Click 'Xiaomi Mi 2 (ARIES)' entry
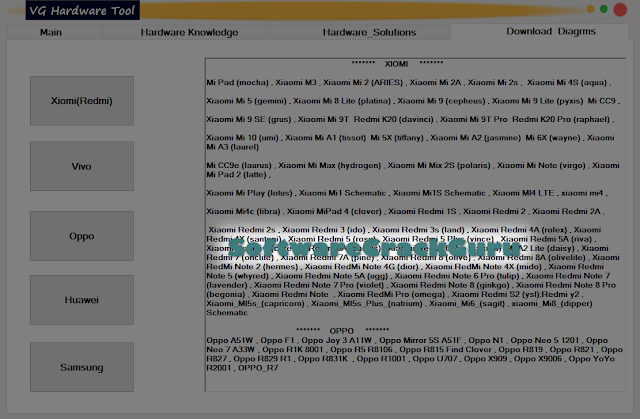 click(x=363, y=82)
